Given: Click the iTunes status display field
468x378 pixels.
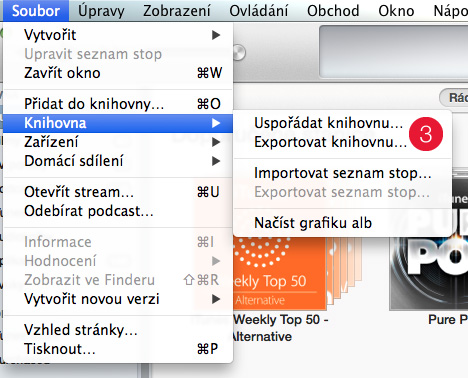Looking at the screenshot, I should (x=394, y=52).
